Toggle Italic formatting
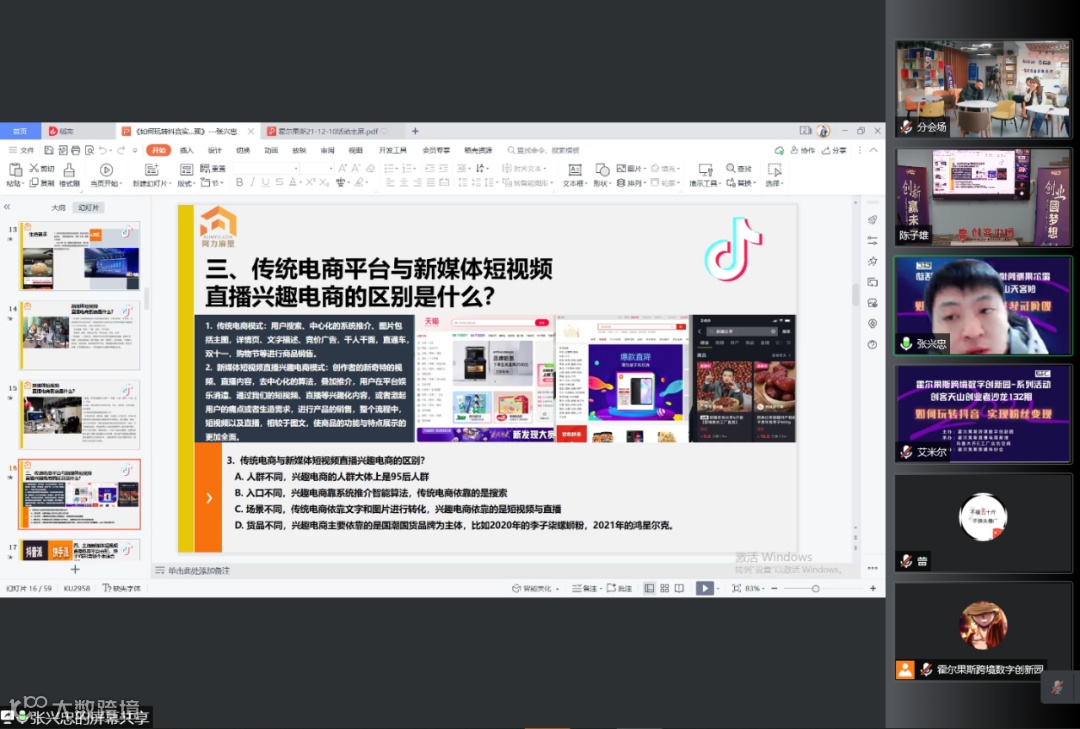Screen dimensions: 1080x729 (253, 183)
